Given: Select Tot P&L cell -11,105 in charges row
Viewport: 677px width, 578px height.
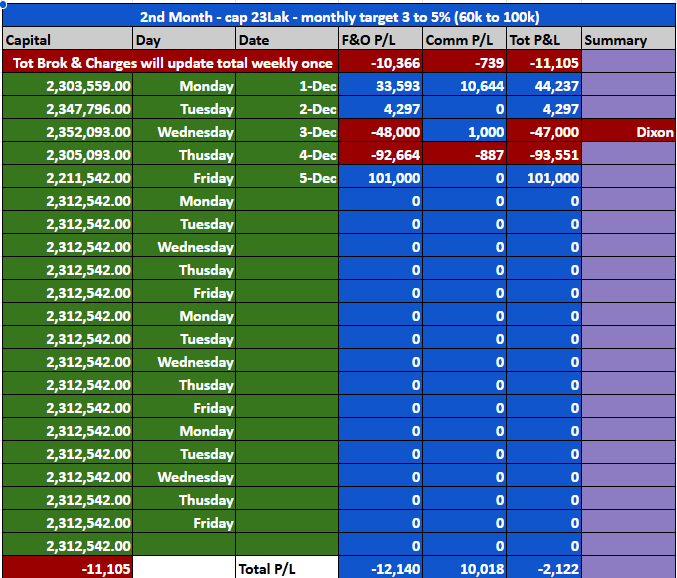Looking at the screenshot, I should pyautogui.click(x=544, y=63).
